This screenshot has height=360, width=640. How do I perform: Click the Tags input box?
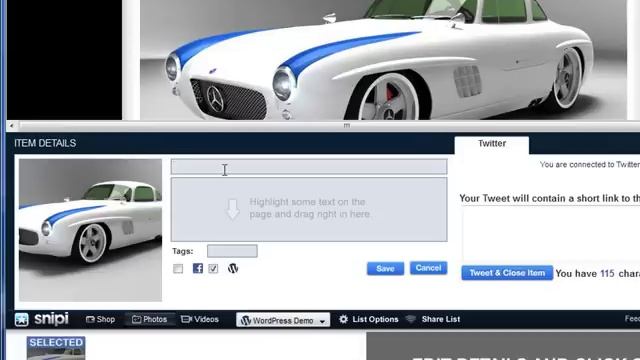tap(232, 251)
